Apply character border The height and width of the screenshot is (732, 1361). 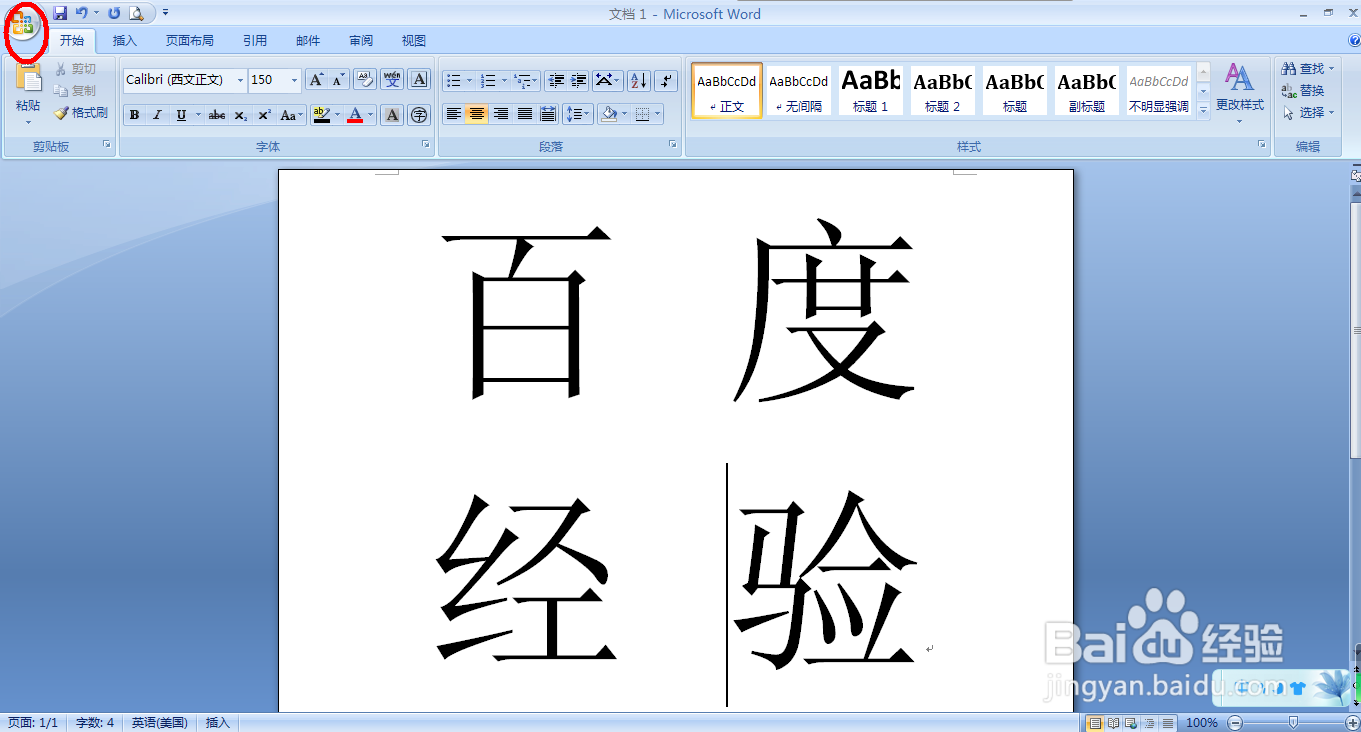(x=419, y=80)
